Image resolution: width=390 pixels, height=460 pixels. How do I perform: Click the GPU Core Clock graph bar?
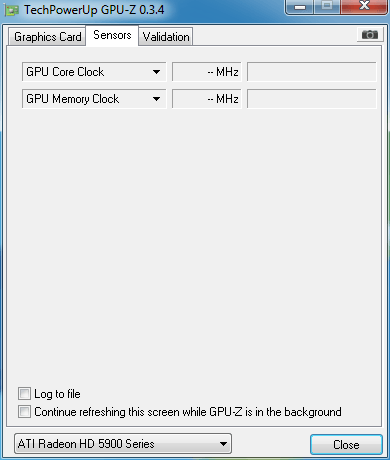(x=312, y=72)
